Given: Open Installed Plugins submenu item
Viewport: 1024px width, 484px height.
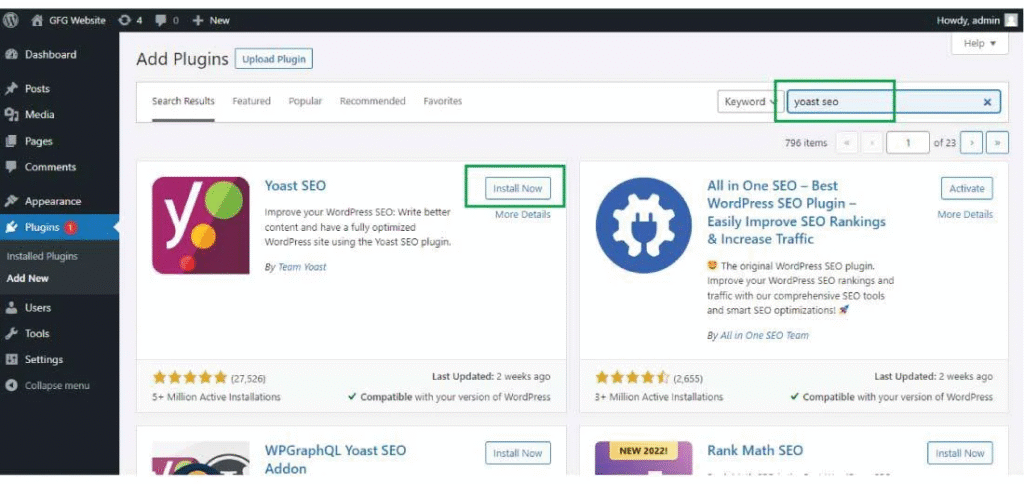Looking at the screenshot, I should coord(42,256).
